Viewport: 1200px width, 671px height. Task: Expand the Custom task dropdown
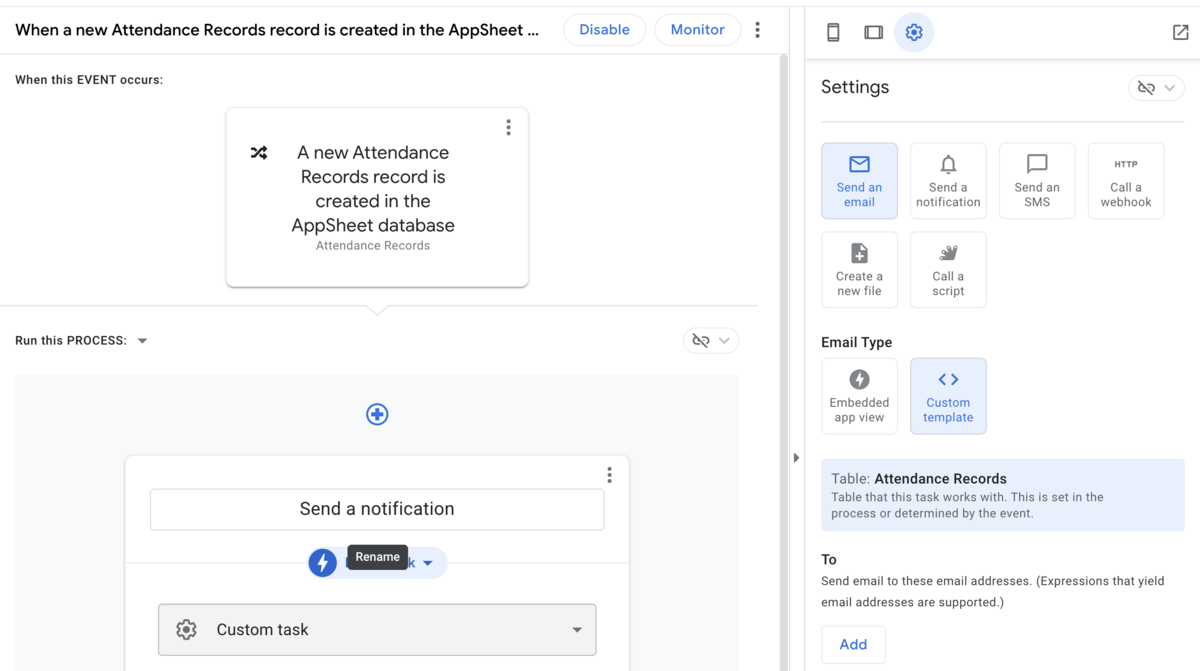pos(377,630)
